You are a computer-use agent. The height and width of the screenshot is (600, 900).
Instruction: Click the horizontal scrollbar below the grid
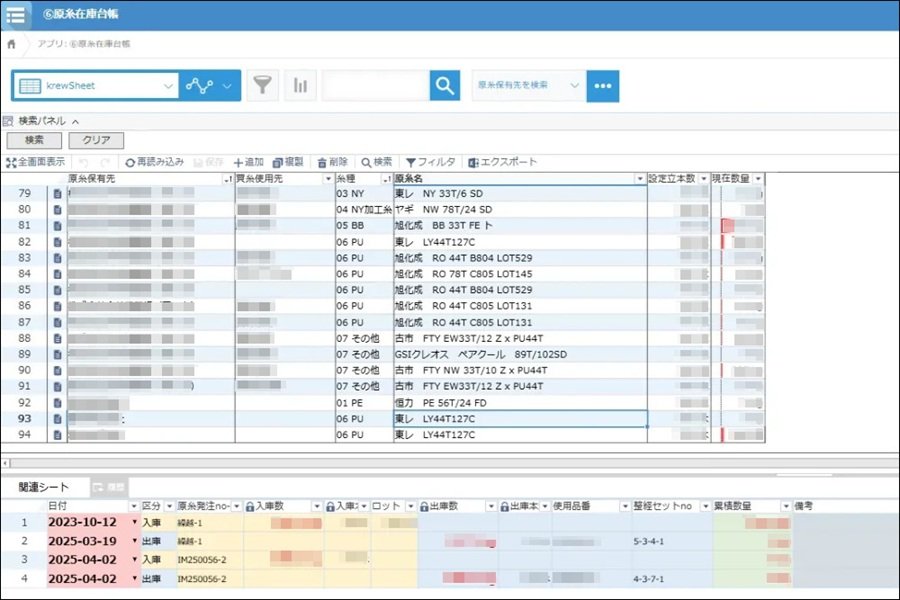[450, 463]
